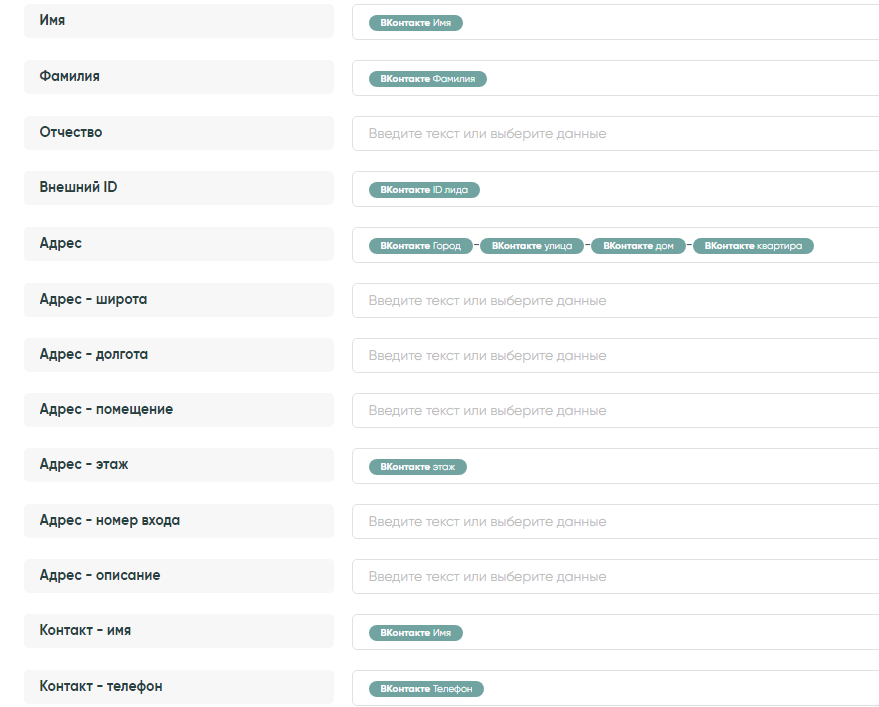
Task: Click the Адрес - номер входа input
Action: [x=615, y=521]
